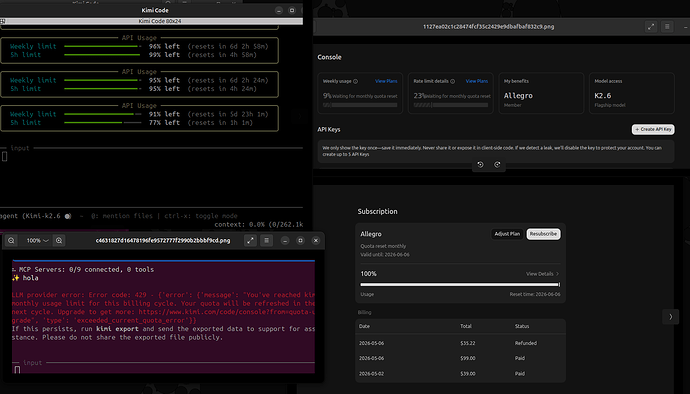Screen dimensions: 690x394
Task: Minimize the c4631827 image viewer window
Action: (x=285, y=240)
